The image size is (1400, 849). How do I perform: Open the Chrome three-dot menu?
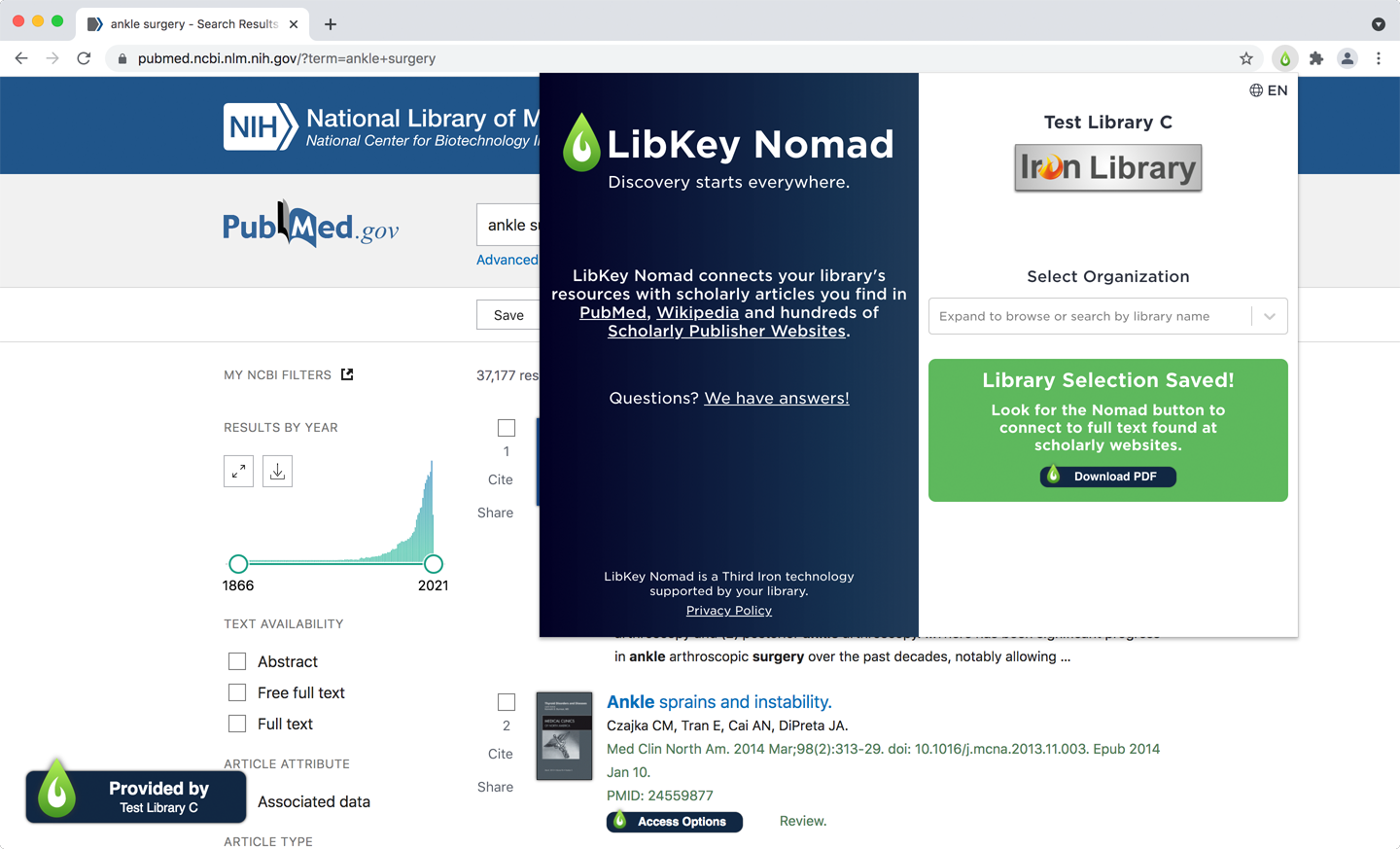[1379, 58]
